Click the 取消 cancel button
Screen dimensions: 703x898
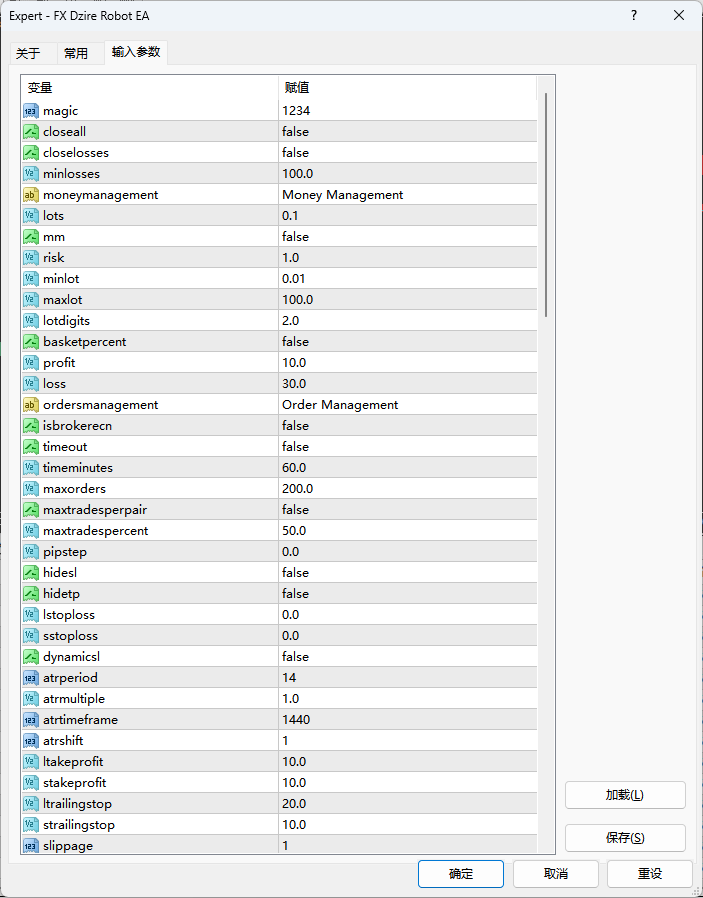tap(556, 873)
